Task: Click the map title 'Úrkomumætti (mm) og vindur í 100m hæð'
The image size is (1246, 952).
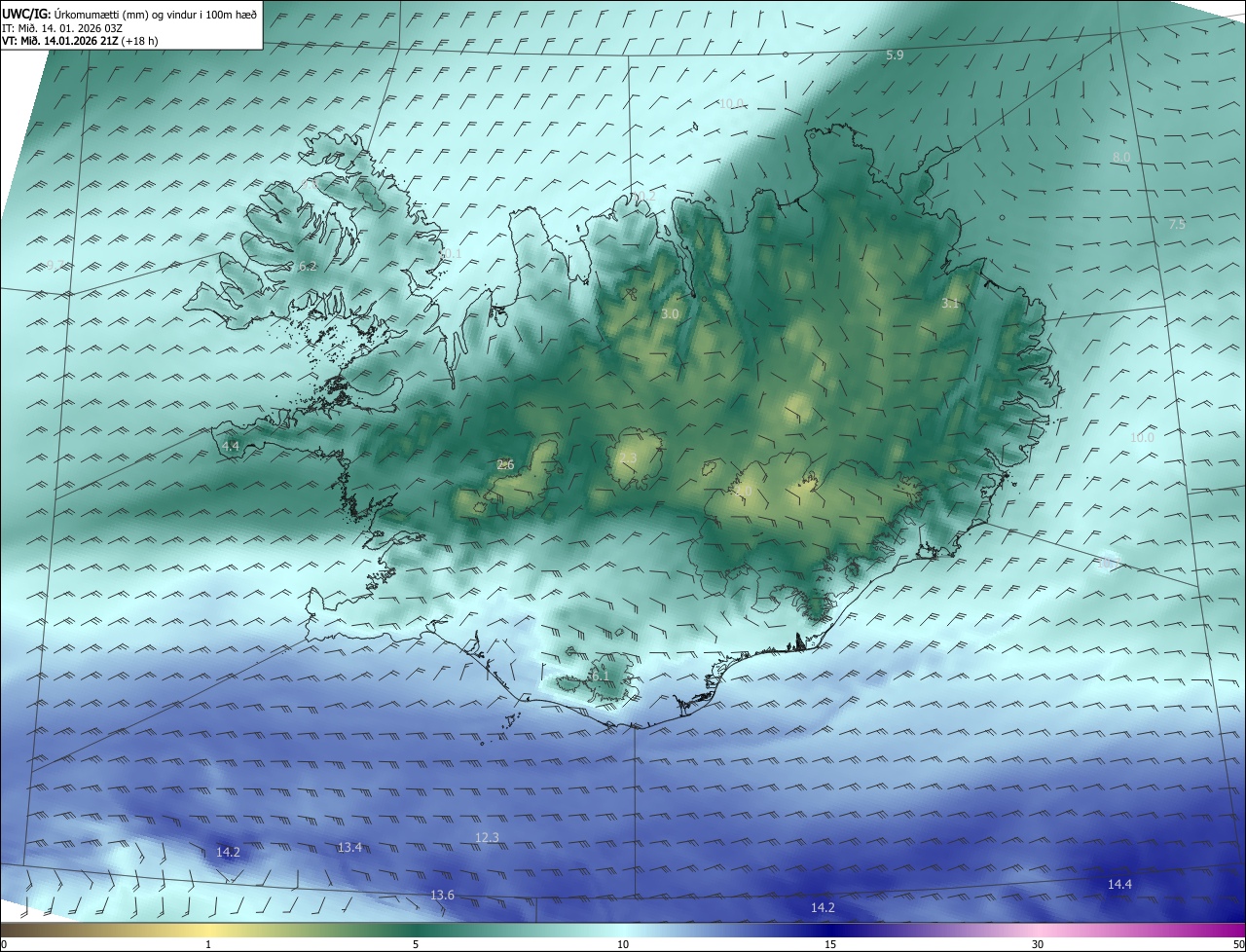Action: pos(154,14)
